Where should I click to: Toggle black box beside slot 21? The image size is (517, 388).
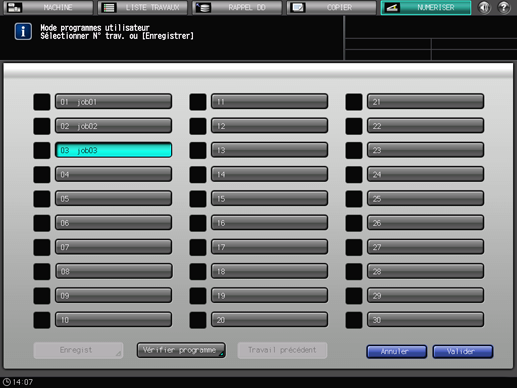point(354,102)
